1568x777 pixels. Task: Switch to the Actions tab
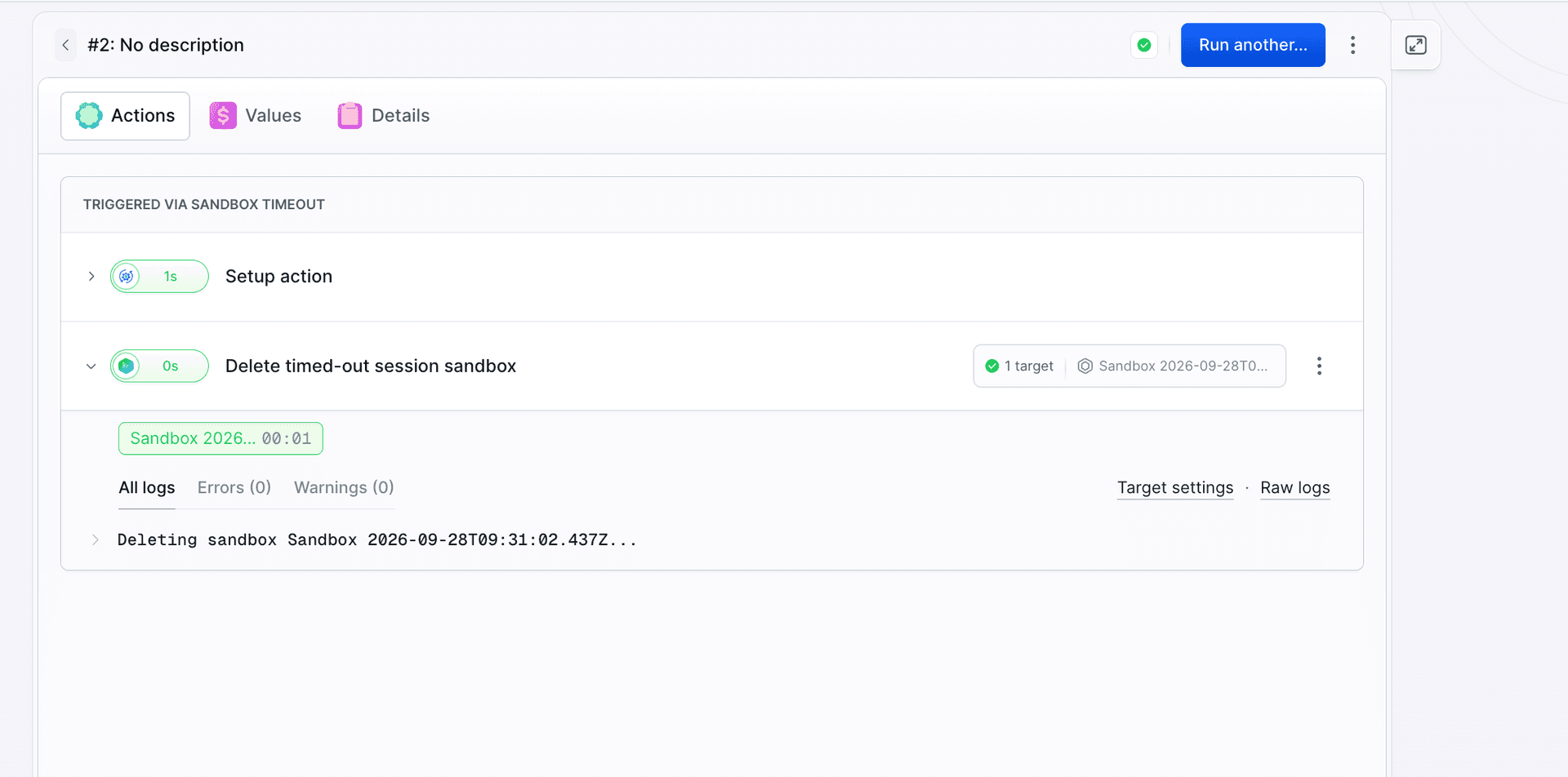pos(126,116)
